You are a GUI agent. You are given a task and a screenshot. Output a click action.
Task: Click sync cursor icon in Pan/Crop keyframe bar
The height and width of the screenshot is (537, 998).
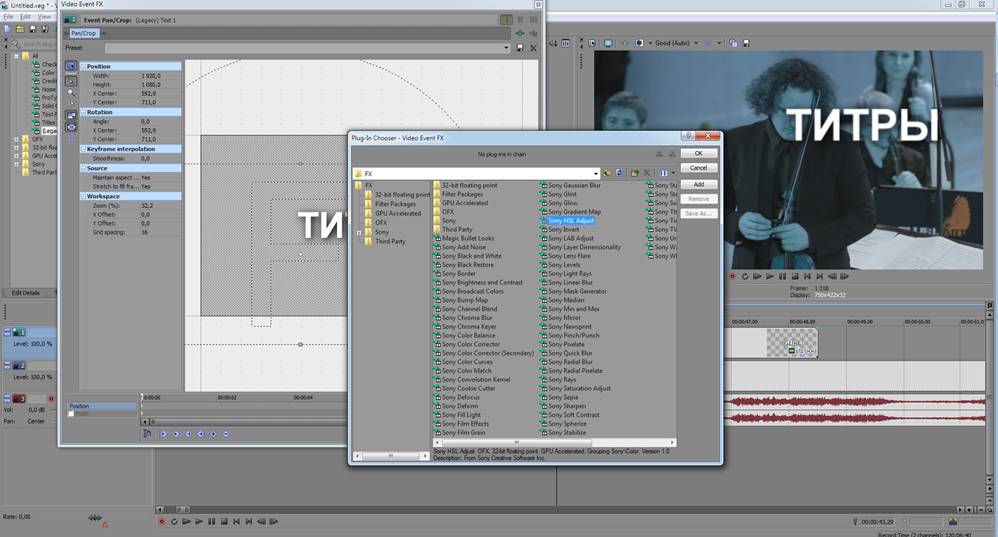click(x=147, y=434)
